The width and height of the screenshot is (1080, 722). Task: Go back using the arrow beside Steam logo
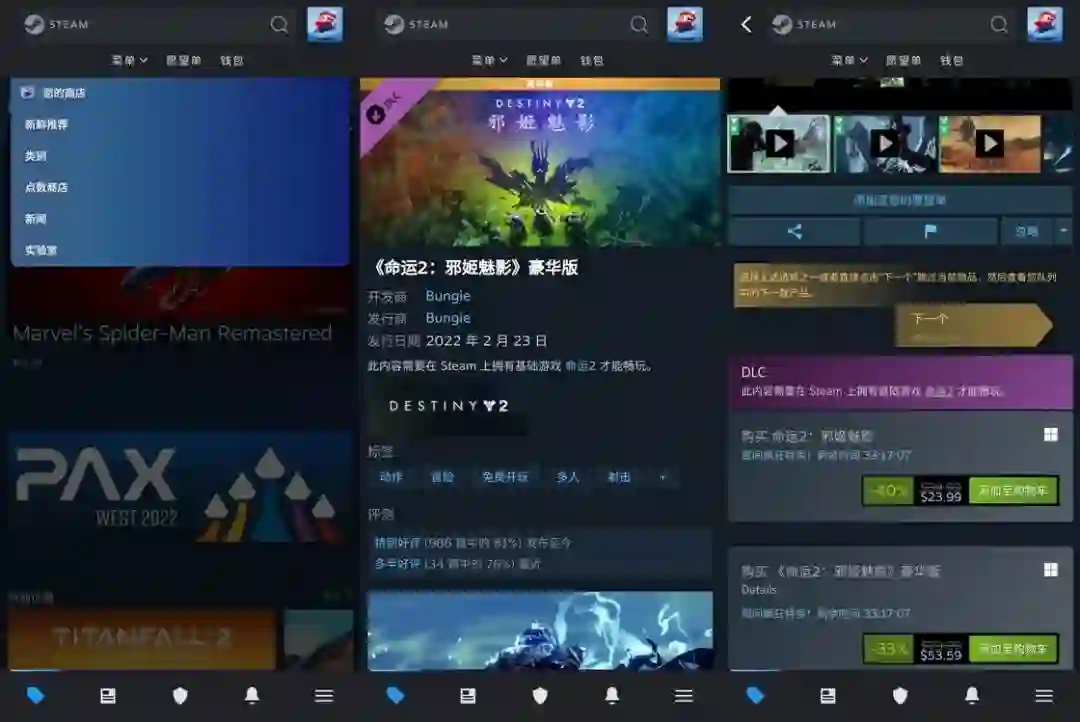(747, 25)
